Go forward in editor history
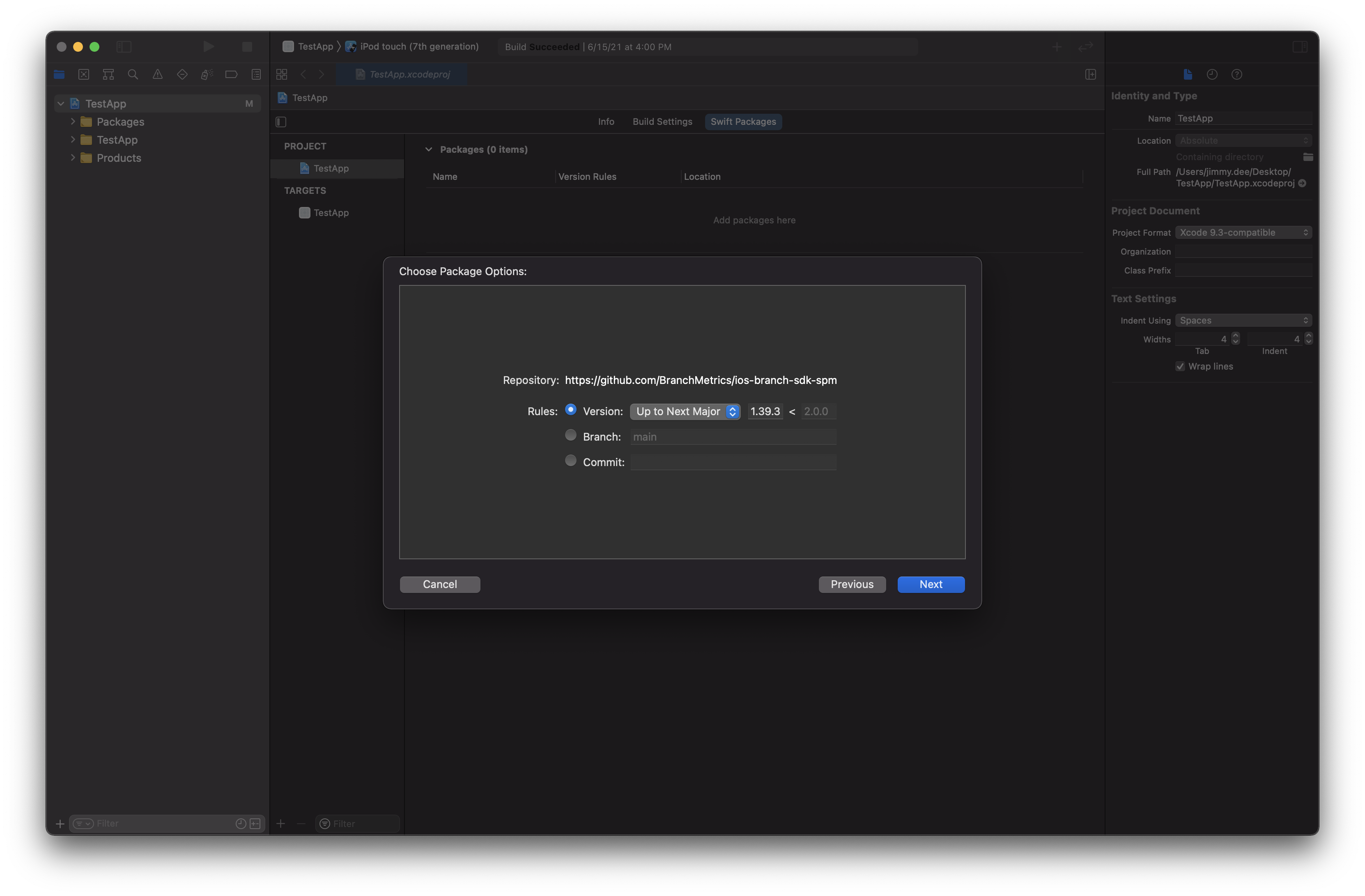The width and height of the screenshot is (1365, 896). click(322, 75)
